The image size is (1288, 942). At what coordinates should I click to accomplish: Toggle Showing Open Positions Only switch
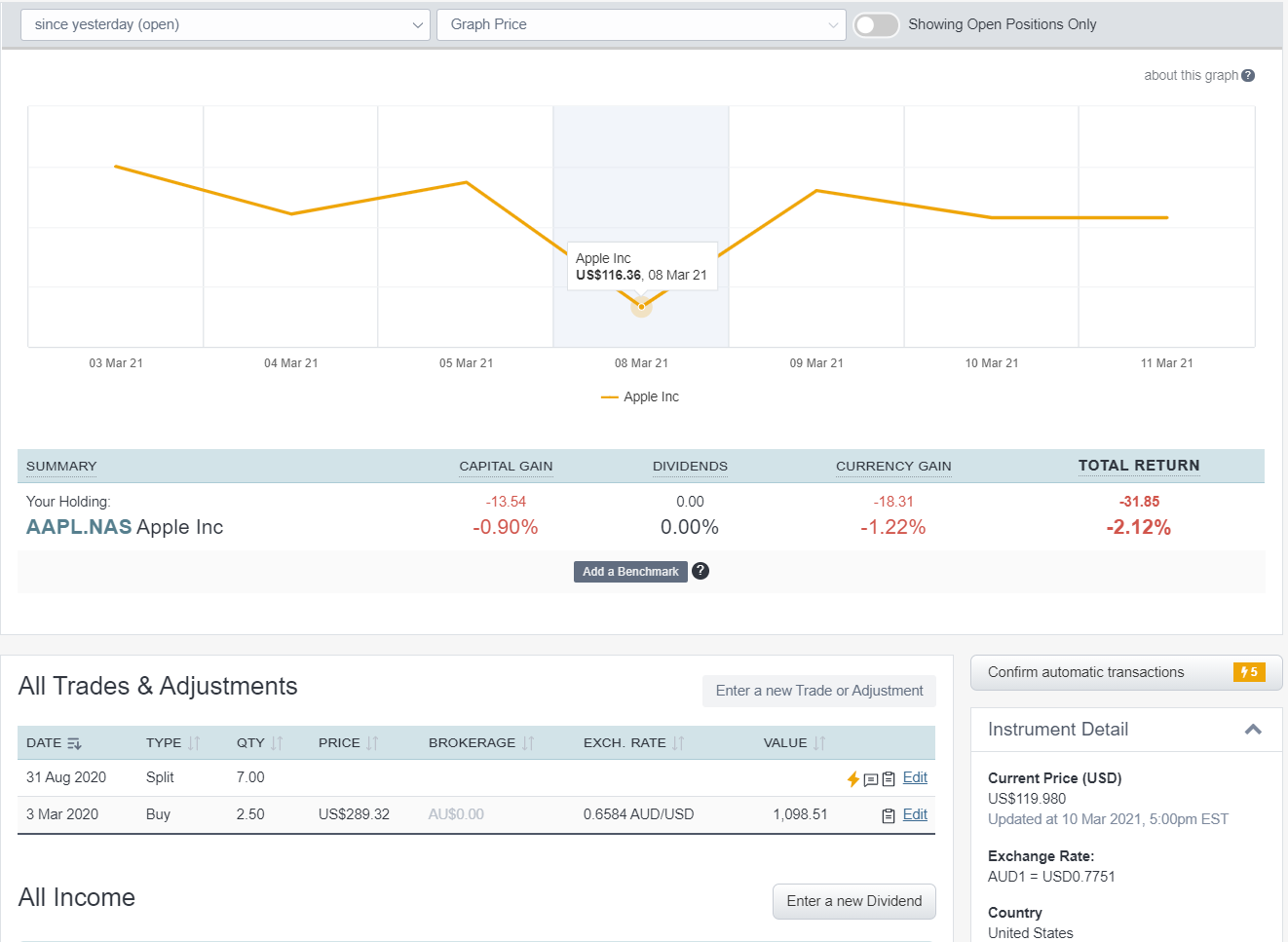click(876, 25)
